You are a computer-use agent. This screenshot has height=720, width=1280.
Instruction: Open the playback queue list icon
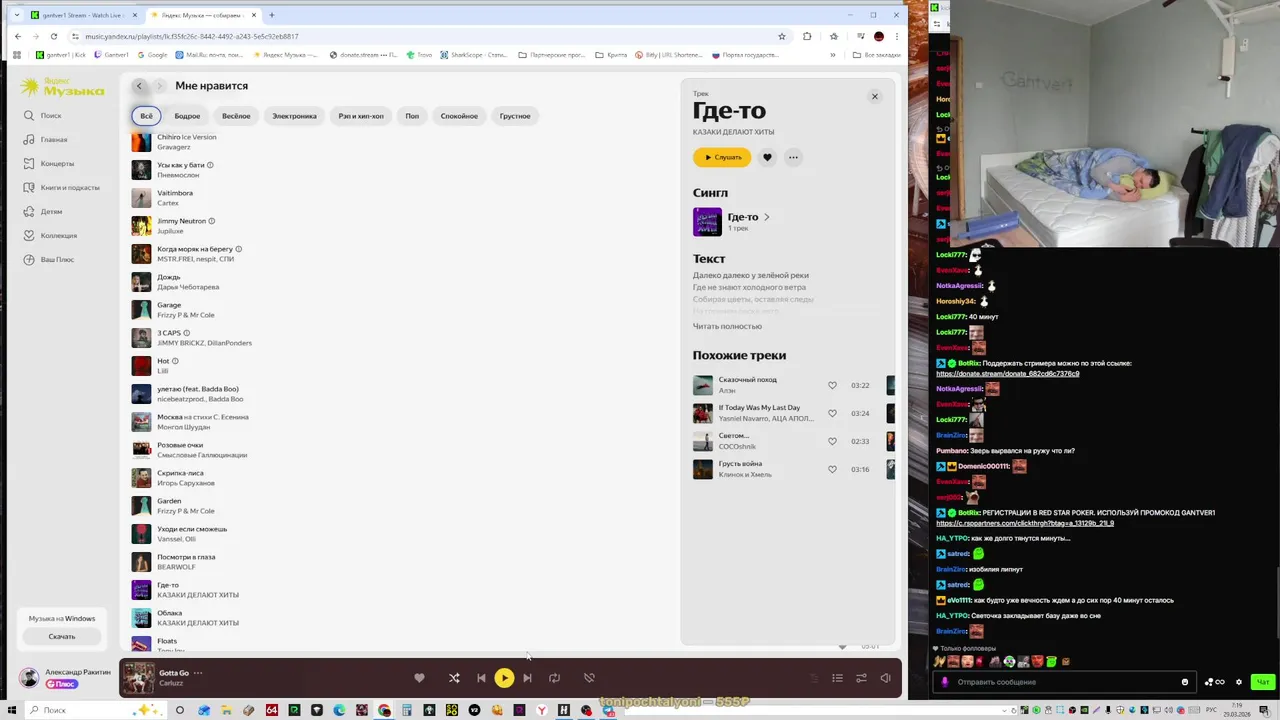click(838, 678)
